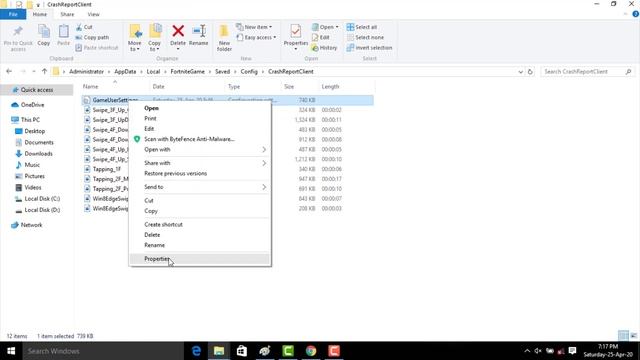Viewport: 640px width, 360px height.
Task: Click AppData in the address path
Action: pyautogui.click(x=125, y=71)
